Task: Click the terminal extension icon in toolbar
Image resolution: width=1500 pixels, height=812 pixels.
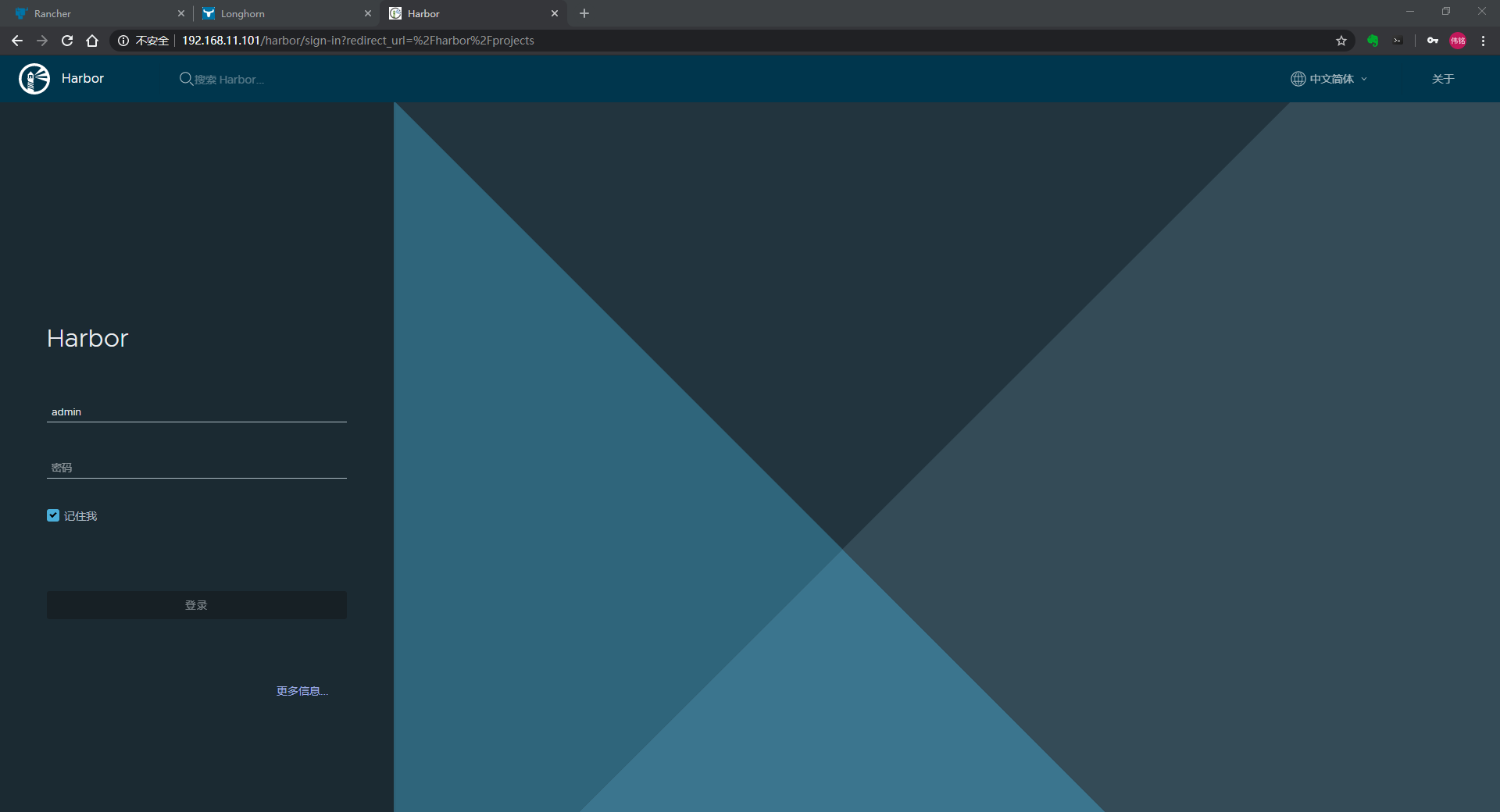Action: [x=1398, y=41]
